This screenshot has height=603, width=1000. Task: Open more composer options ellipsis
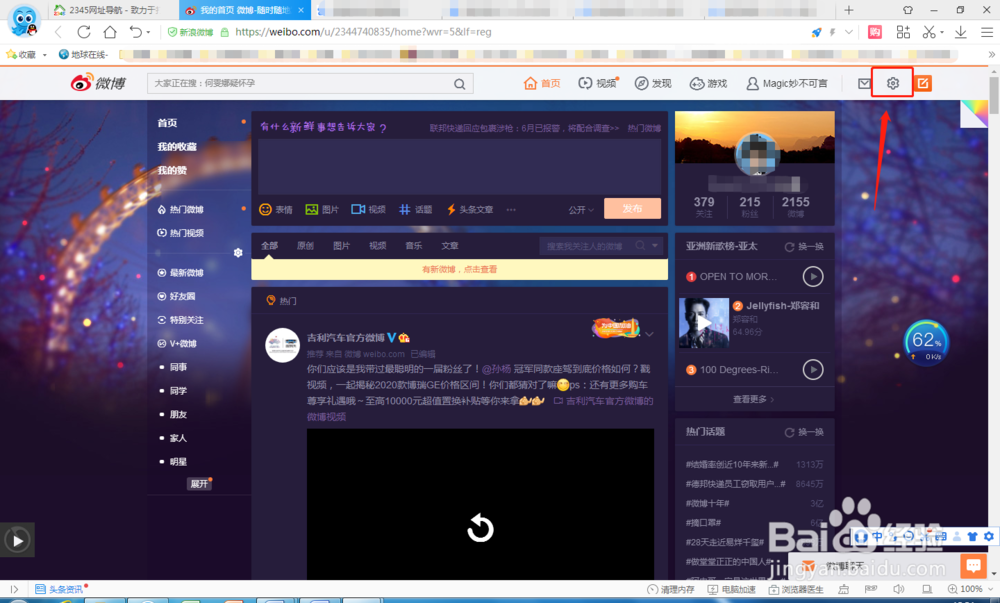[511, 209]
